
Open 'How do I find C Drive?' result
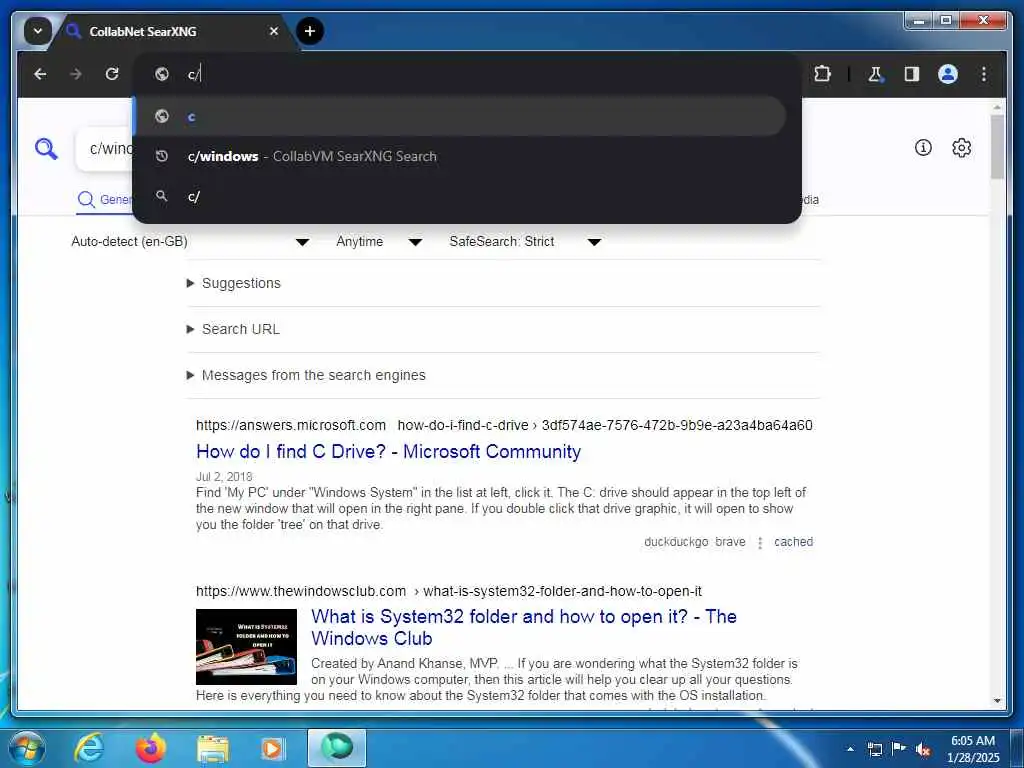[x=389, y=451]
